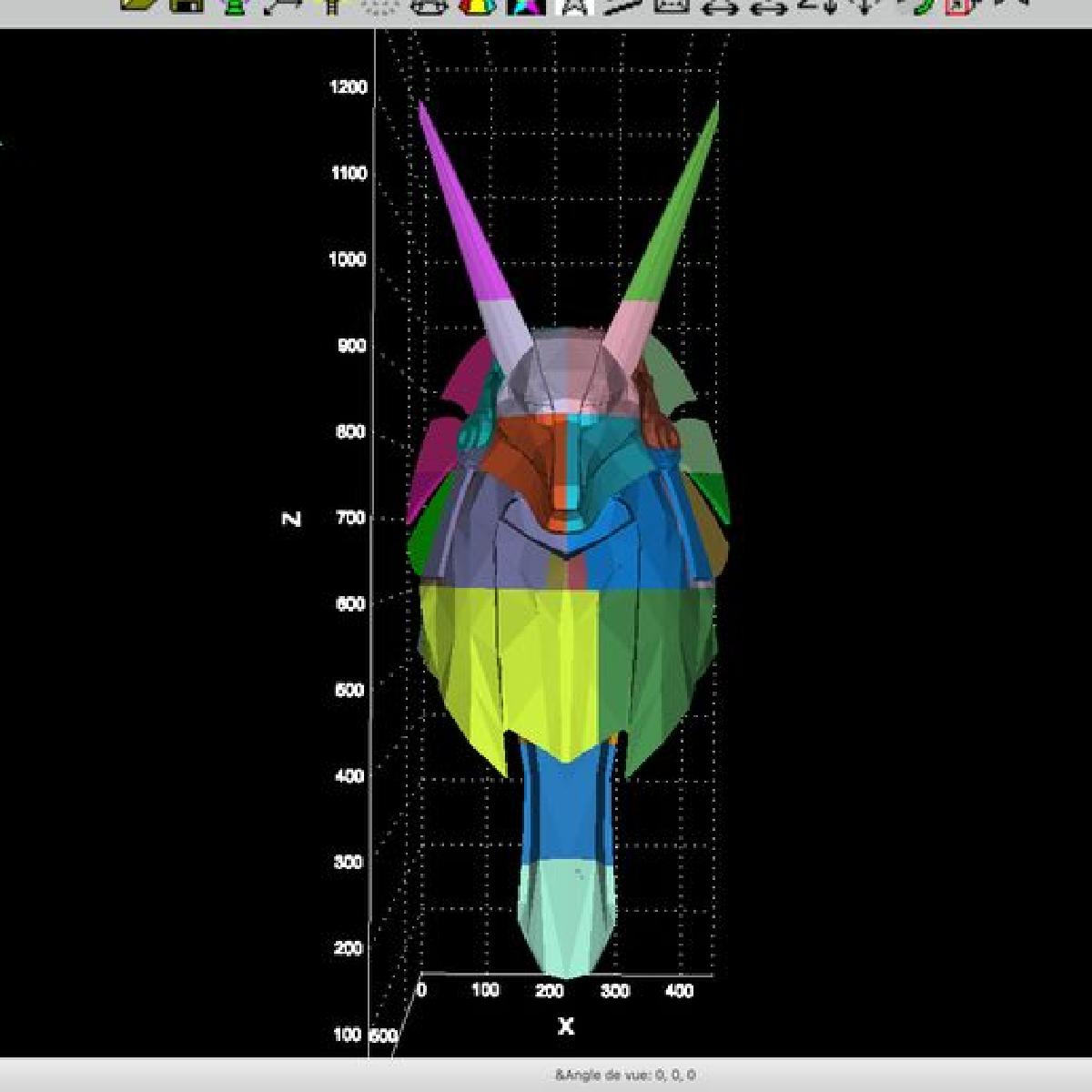
Task: Click the magenta and cyan X icon
Action: tap(526, 6)
